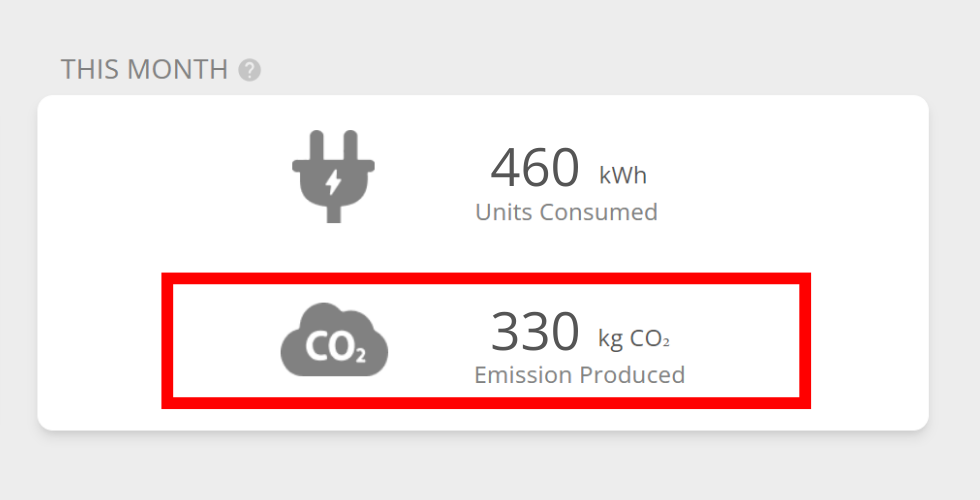Click the CO₂ text inside the cloud
The image size is (980, 500).
[x=334, y=349]
